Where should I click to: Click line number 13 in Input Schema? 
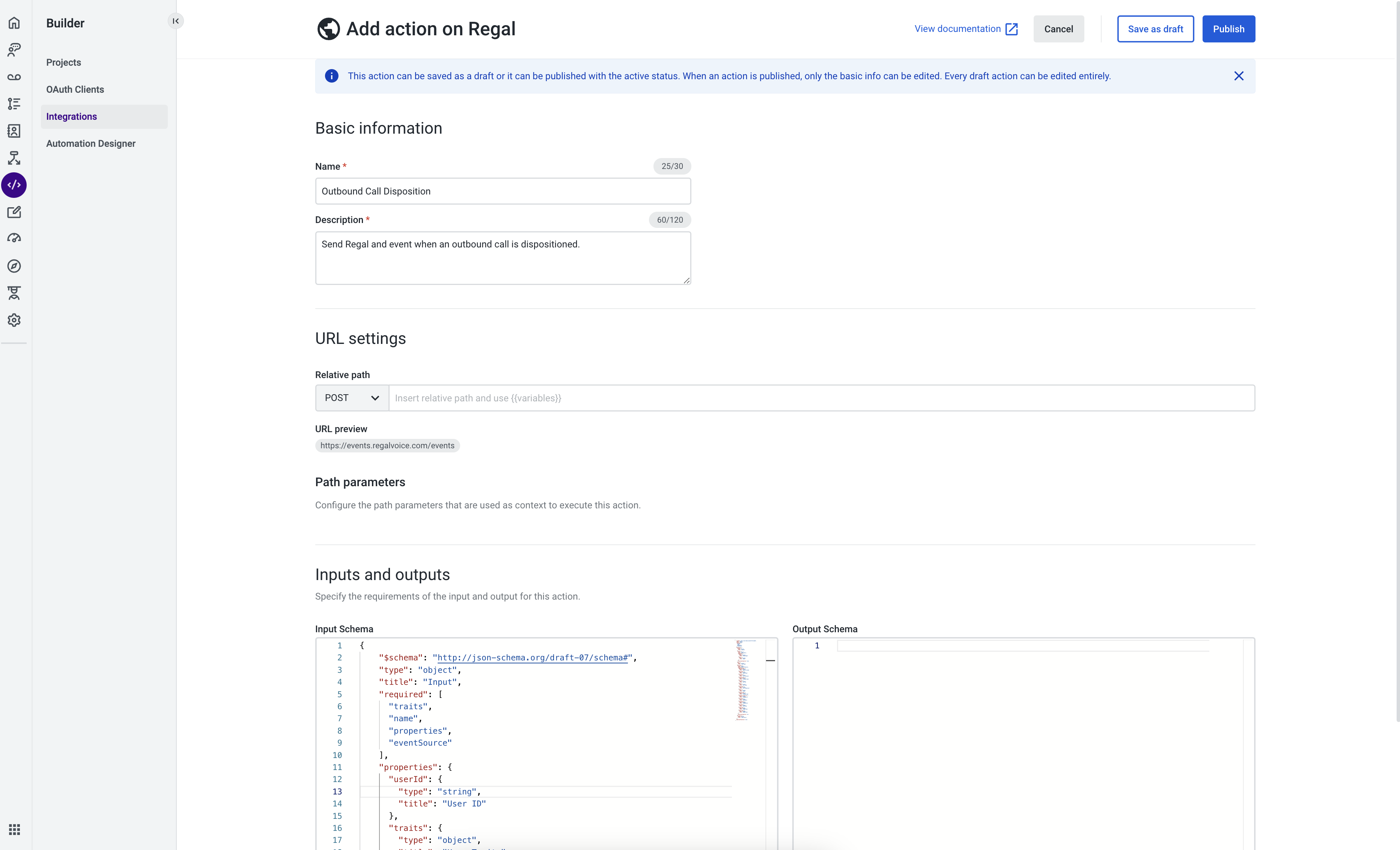(x=337, y=791)
